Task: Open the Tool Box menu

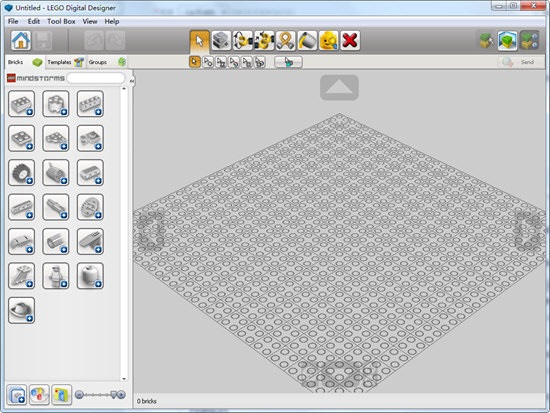Action: 61,21
